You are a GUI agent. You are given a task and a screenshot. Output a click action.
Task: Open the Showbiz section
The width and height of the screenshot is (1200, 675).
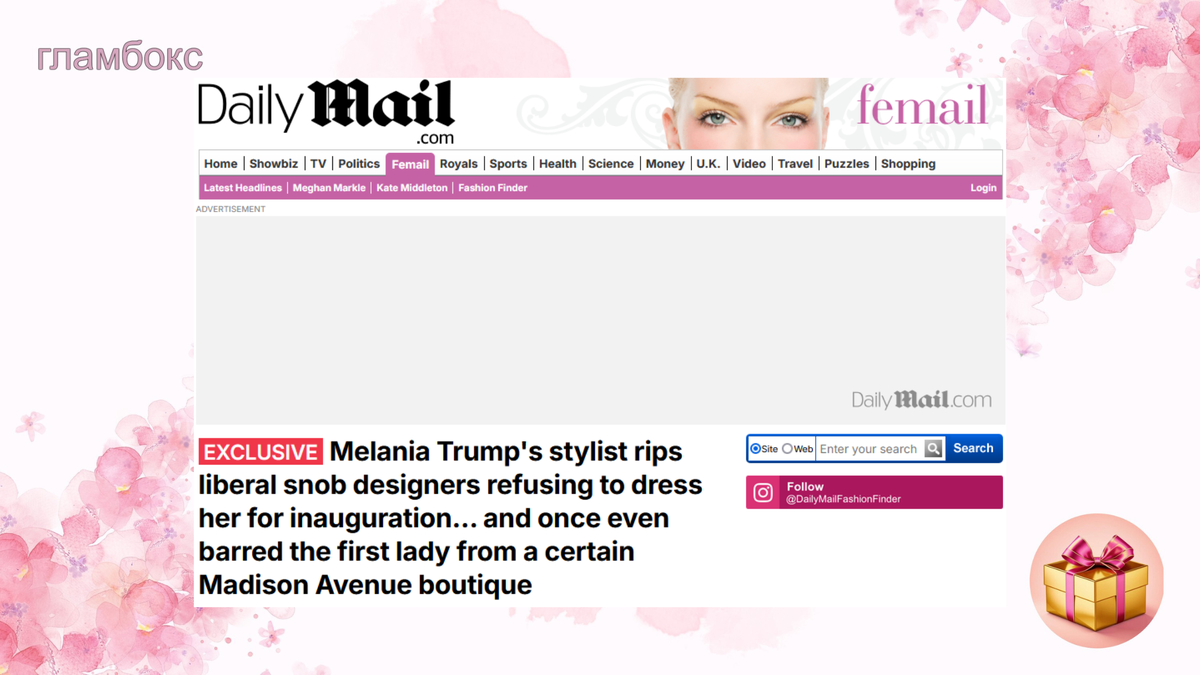[x=273, y=164]
